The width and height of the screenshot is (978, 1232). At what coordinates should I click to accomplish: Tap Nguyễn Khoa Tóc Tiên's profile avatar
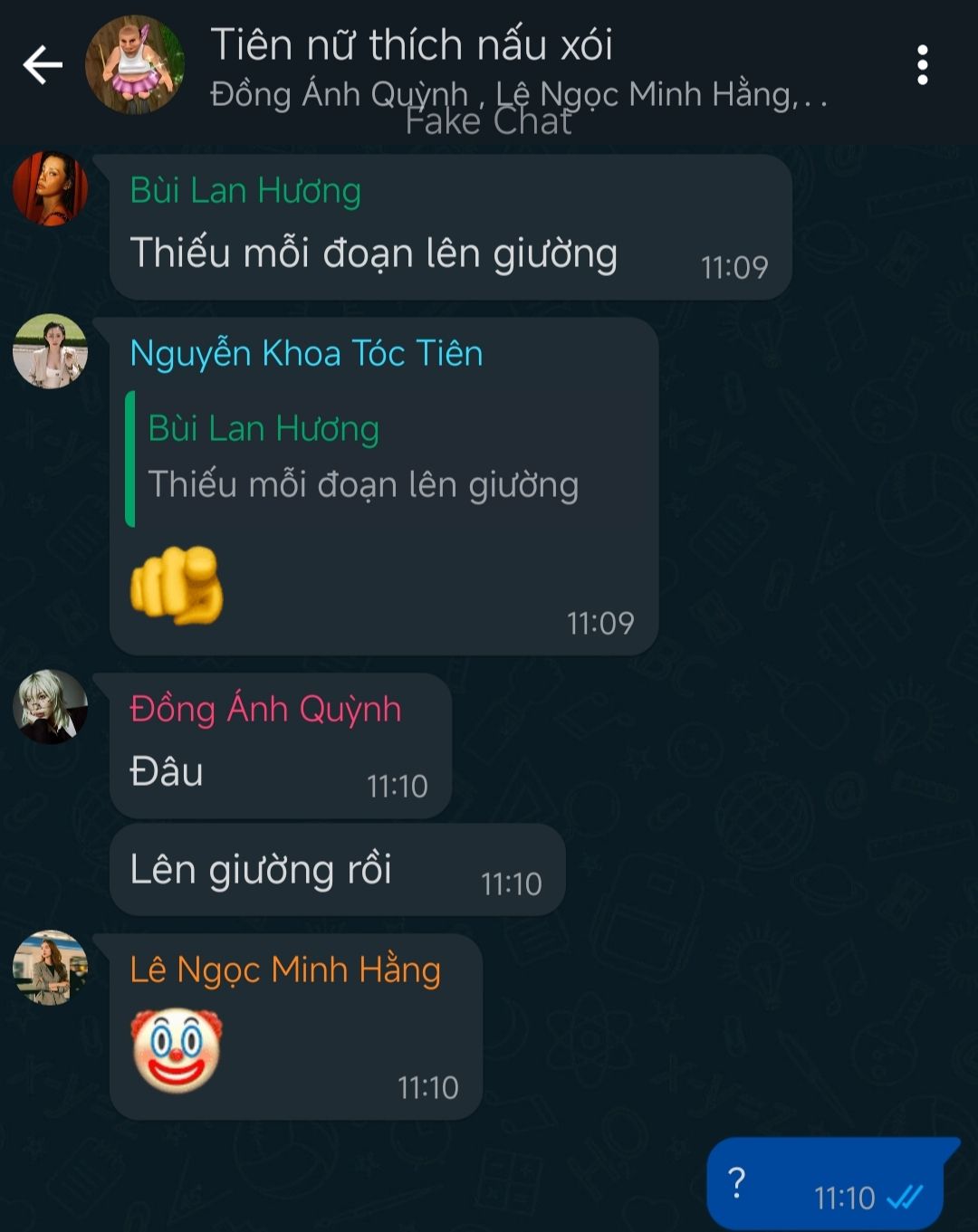[51, 351]
